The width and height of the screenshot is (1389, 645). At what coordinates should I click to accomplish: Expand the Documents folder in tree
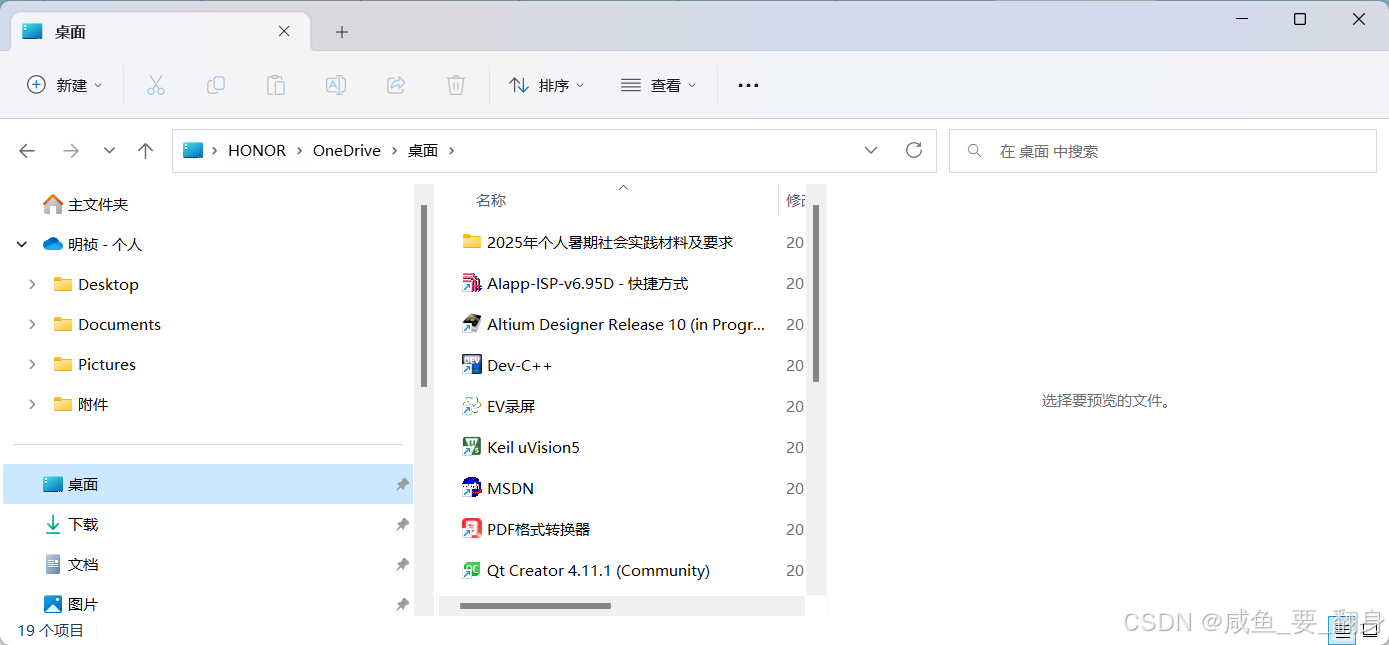pos(32,324)
